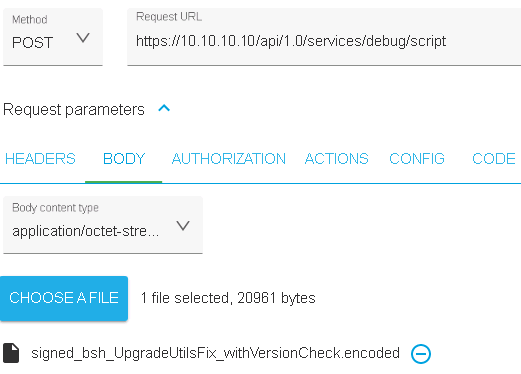
Task: Click the CHOOSE A FILE button
Action: (x=64, y=298)
